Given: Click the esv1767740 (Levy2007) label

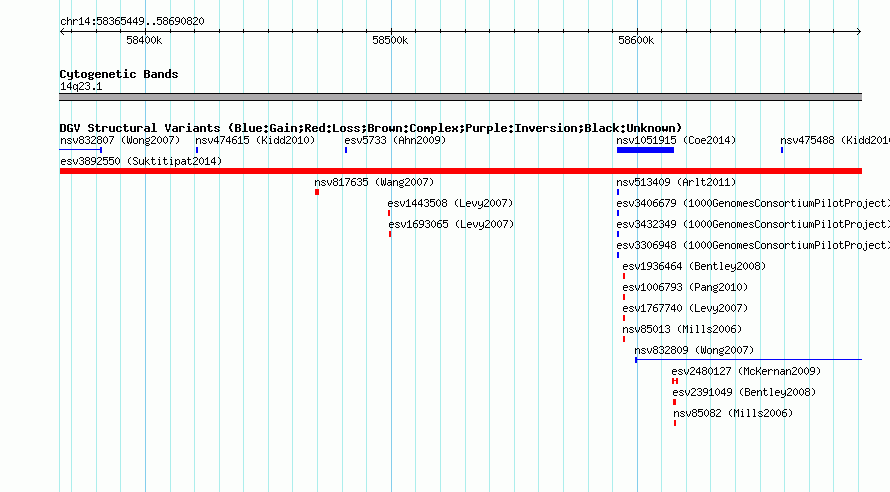Looking at the screenshot, I should pyautogui.click(x=685, y=308).
